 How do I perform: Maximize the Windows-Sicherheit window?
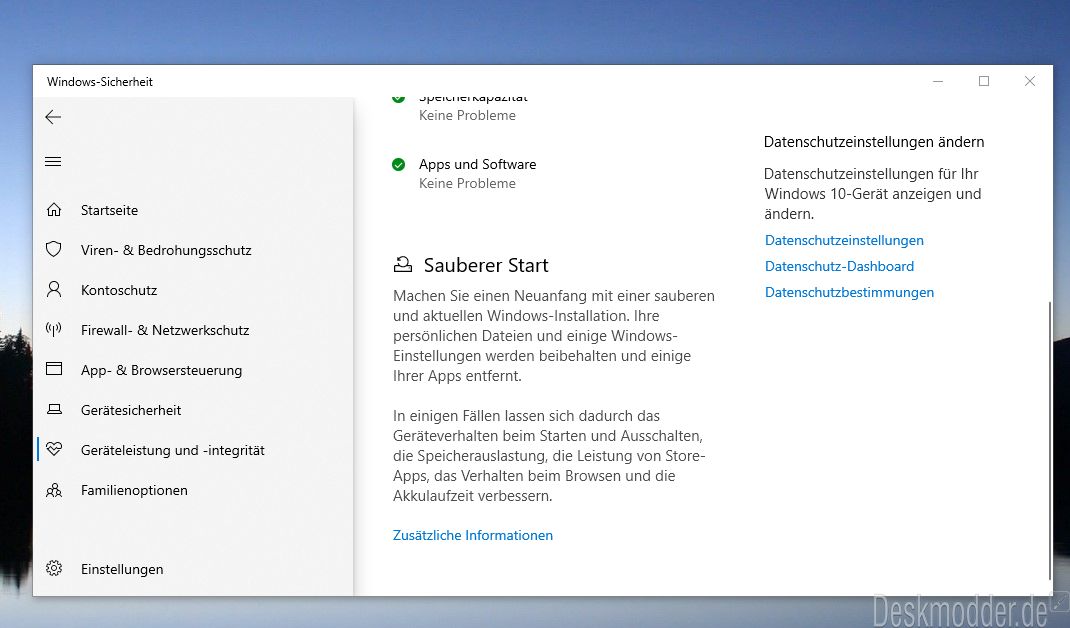(984, 81)
